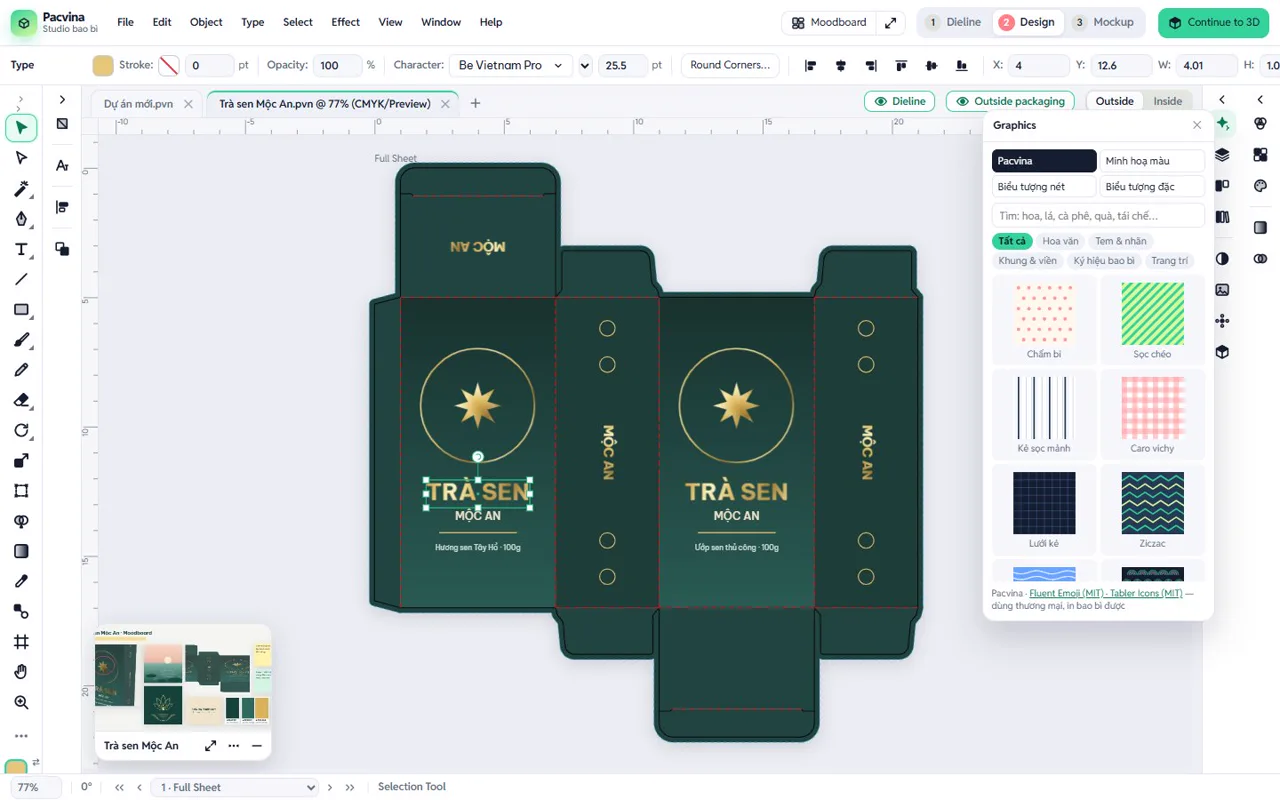Select the Line Segment tool
Screen dimensions: 1280x800
21,279
